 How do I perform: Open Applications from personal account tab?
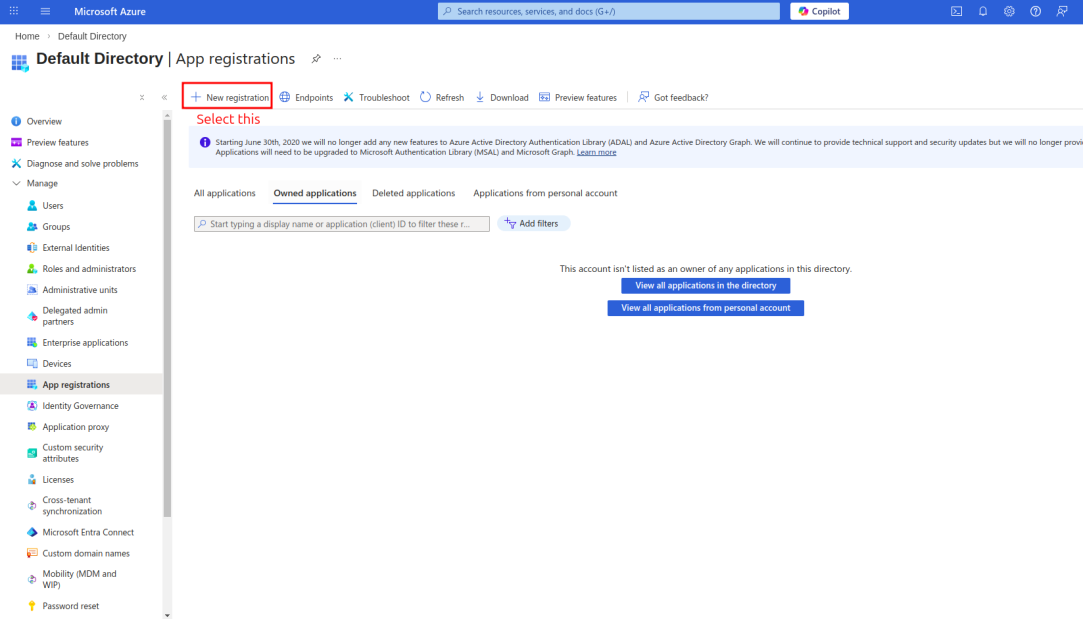(545, 193)
